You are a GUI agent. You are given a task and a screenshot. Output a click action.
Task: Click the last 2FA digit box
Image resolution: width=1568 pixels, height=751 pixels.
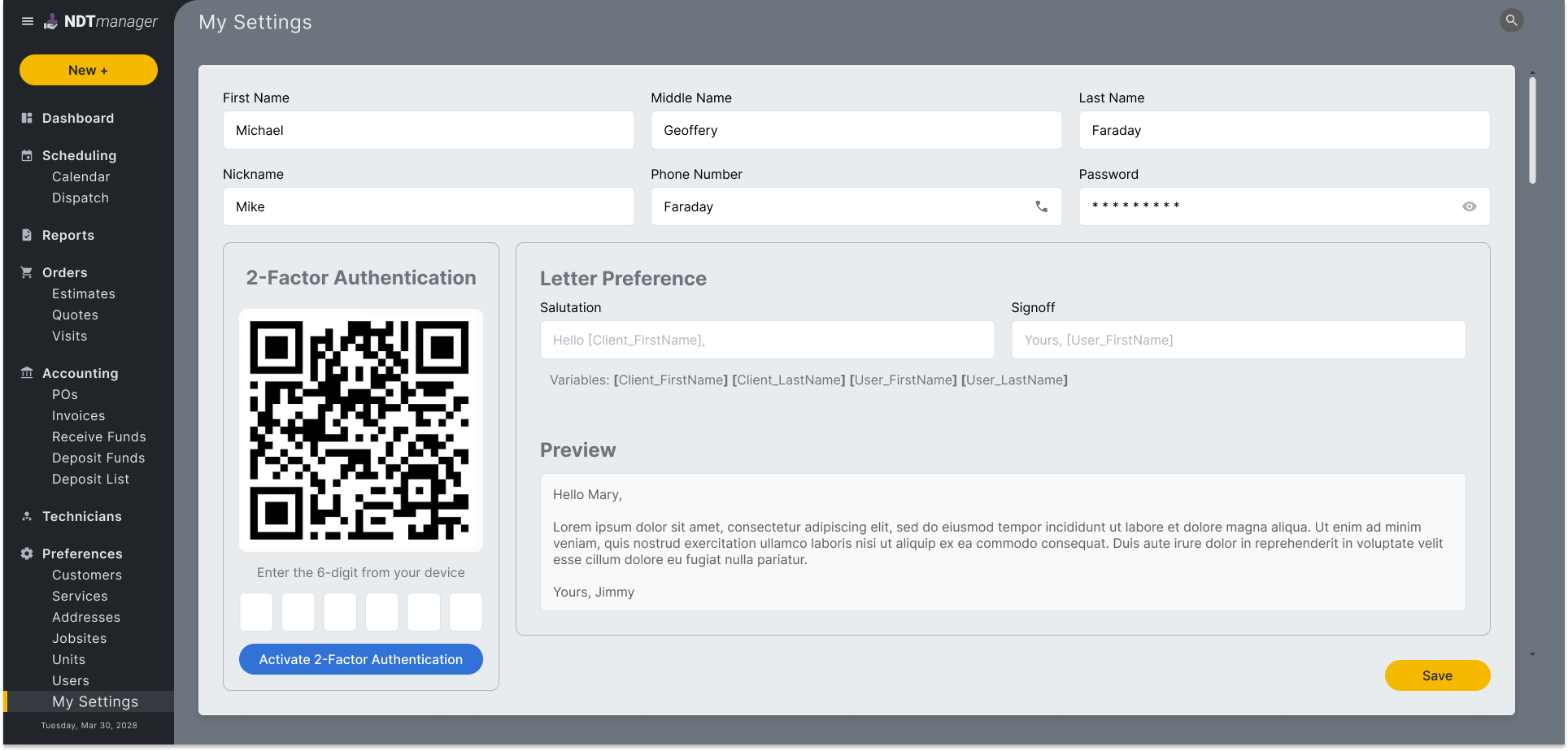coord(466,612)
